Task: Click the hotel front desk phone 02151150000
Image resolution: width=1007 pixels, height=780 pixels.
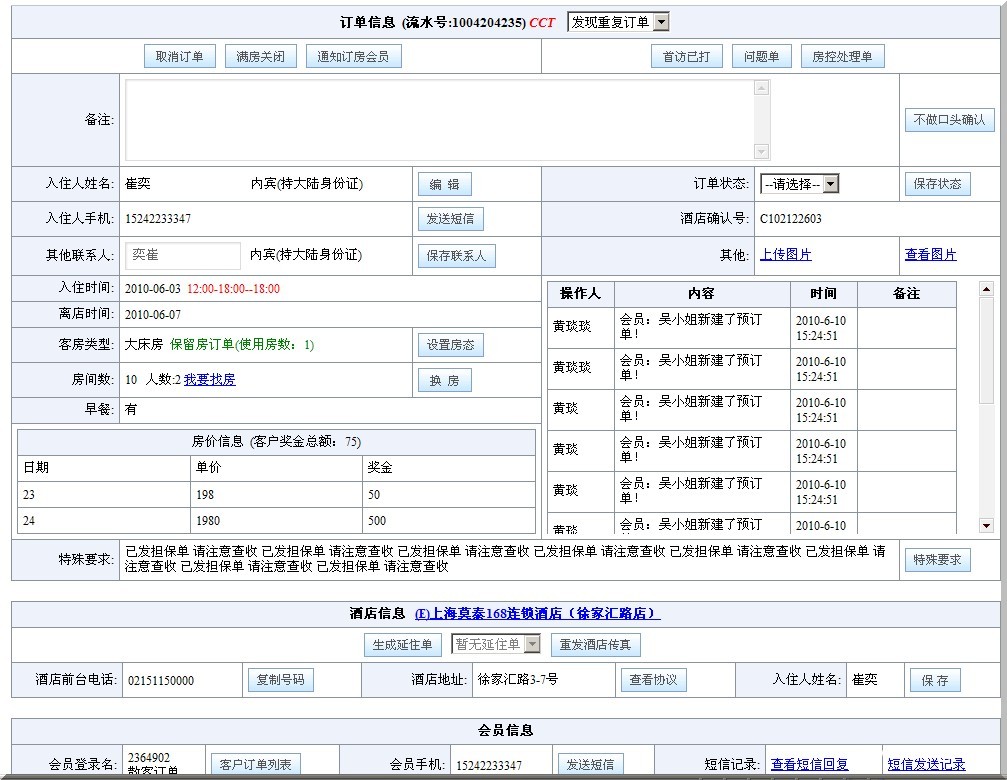Action: coord(161,680)
